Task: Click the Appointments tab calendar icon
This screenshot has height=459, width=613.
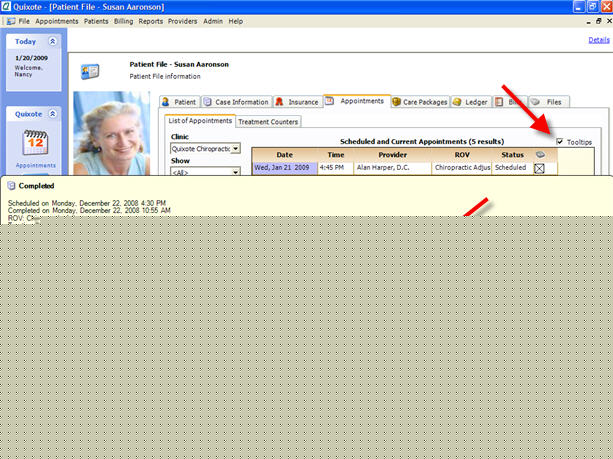Action: (x=330, y=101)
